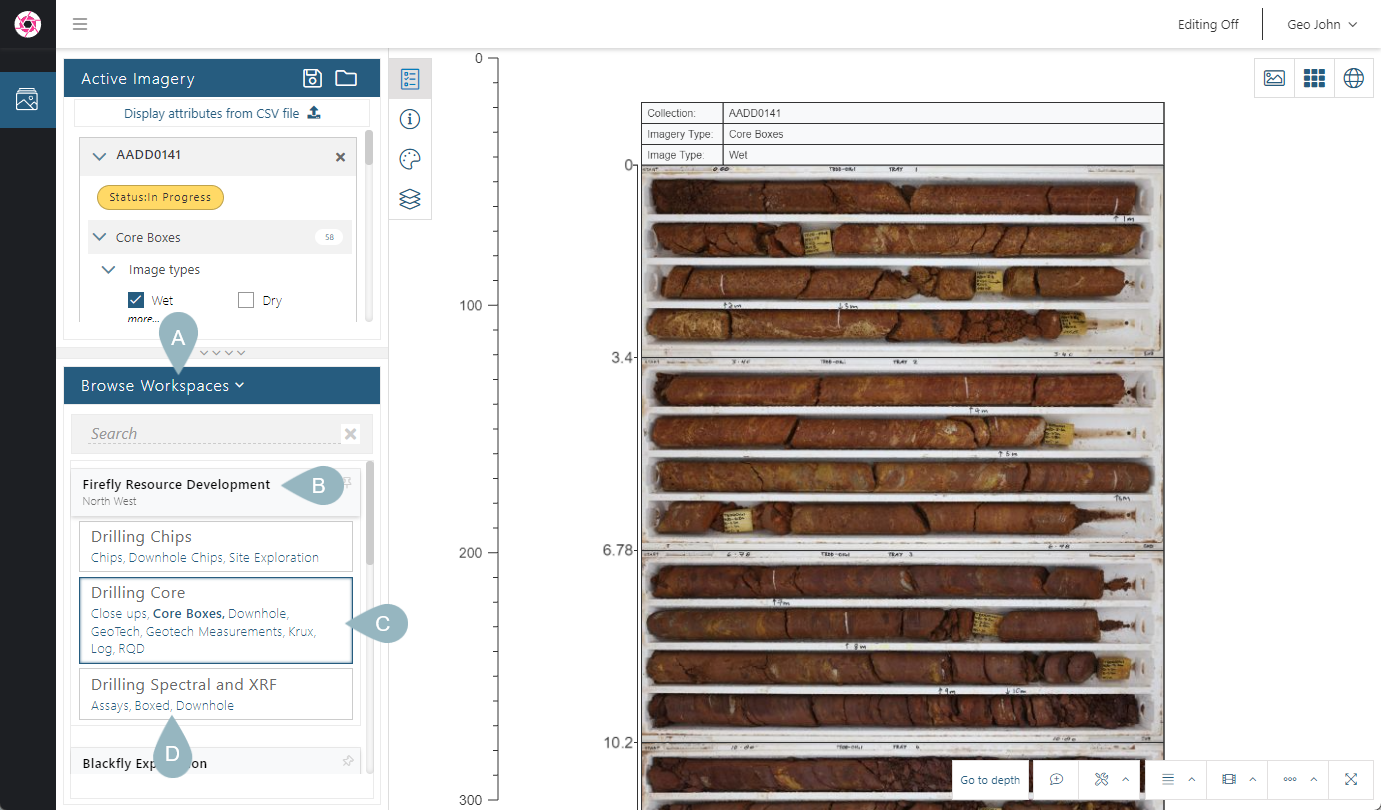The width and height of the screenshot is (1381, 810).
Task: Open the Drilling Chips workspace
Action: click(216, 546)
